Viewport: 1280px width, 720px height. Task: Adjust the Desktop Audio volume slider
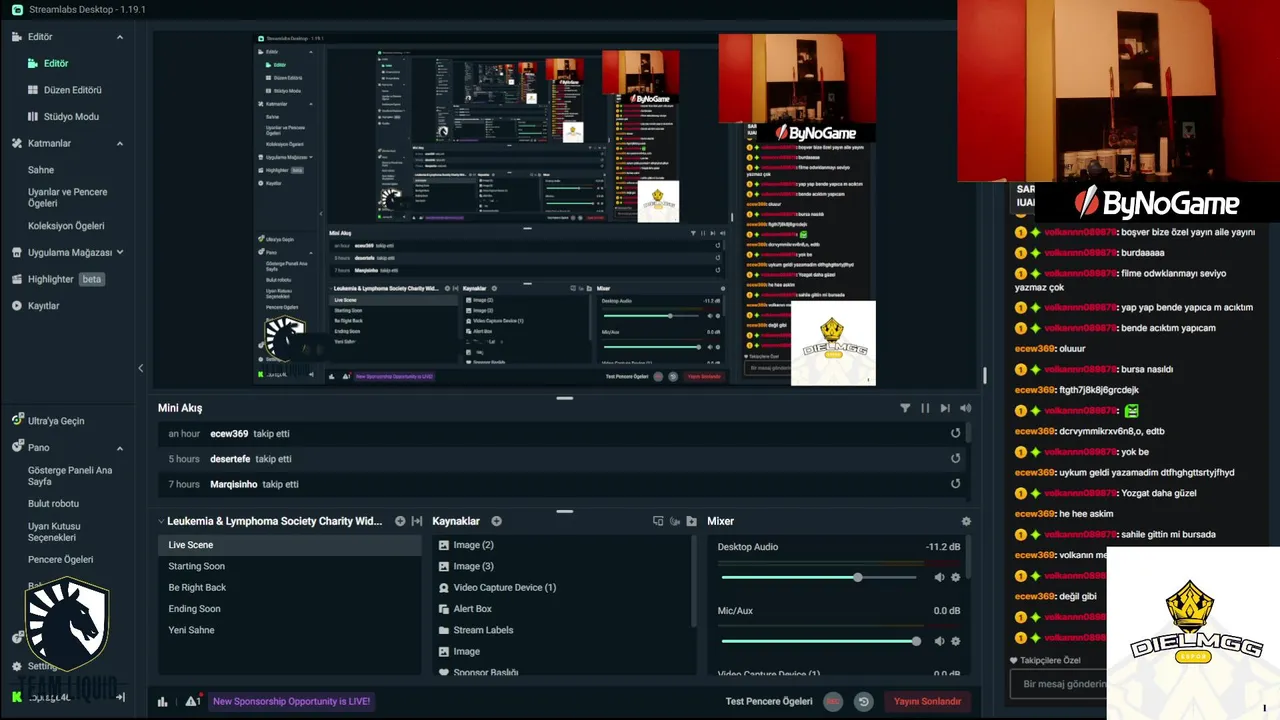click(819, 578)
